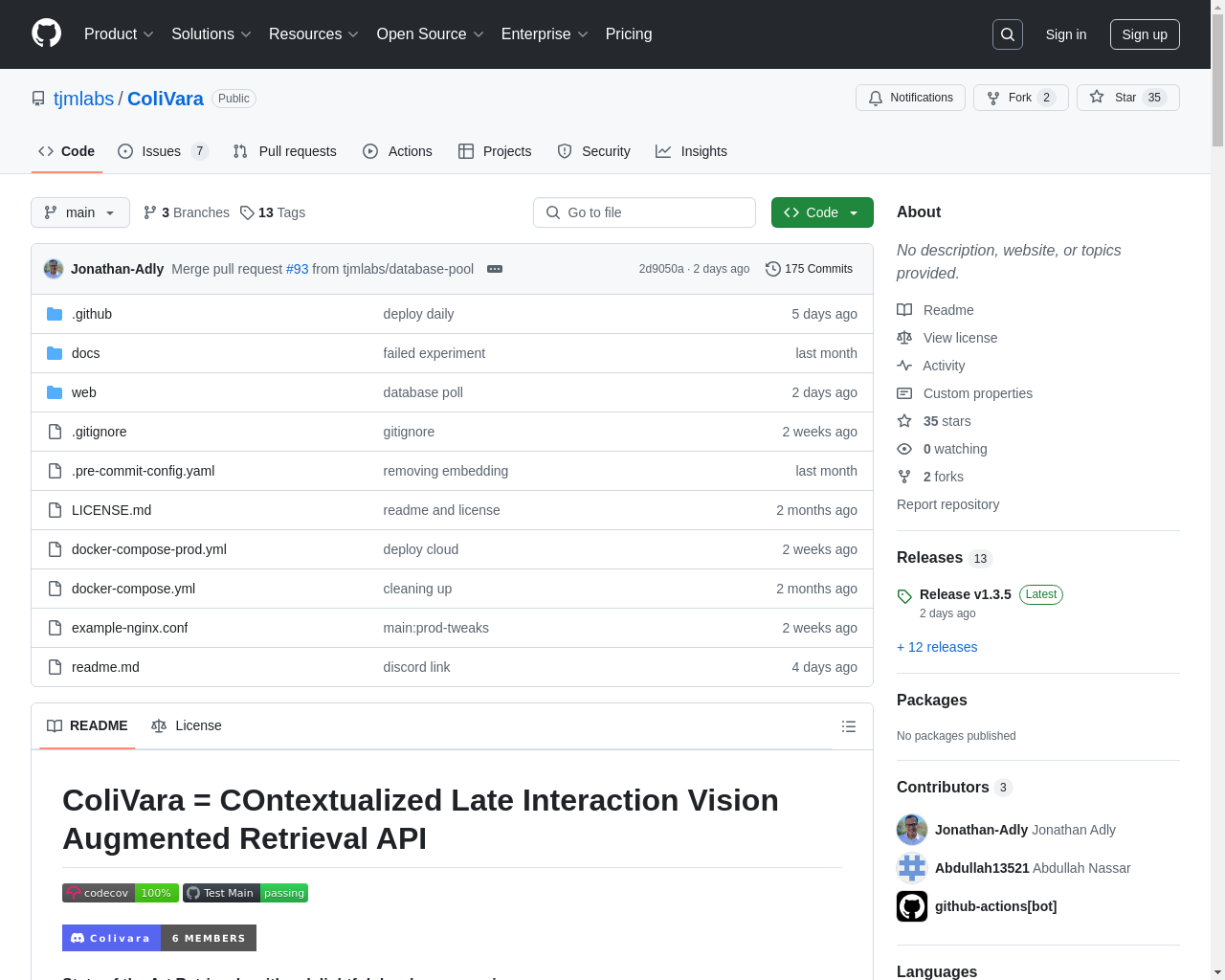
Task: Fork the repository with Fork button
Action: 1020,98
